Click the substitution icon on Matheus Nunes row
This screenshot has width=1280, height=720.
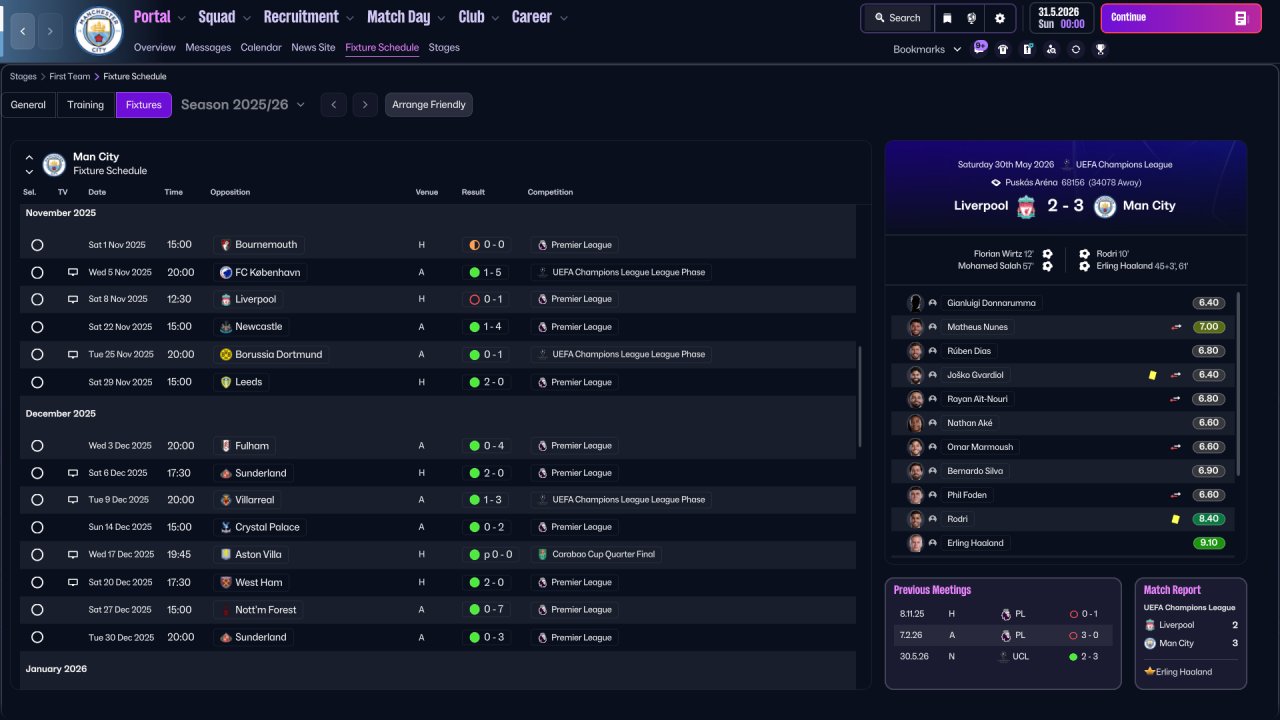point(1176,327)
